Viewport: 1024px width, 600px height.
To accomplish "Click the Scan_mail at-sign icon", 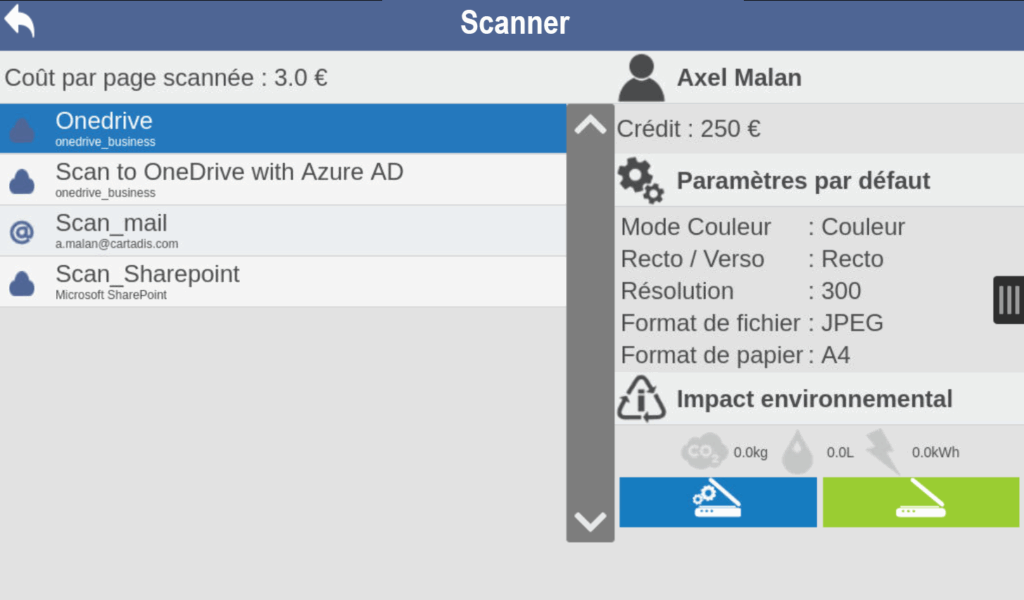I will [22, 232].
